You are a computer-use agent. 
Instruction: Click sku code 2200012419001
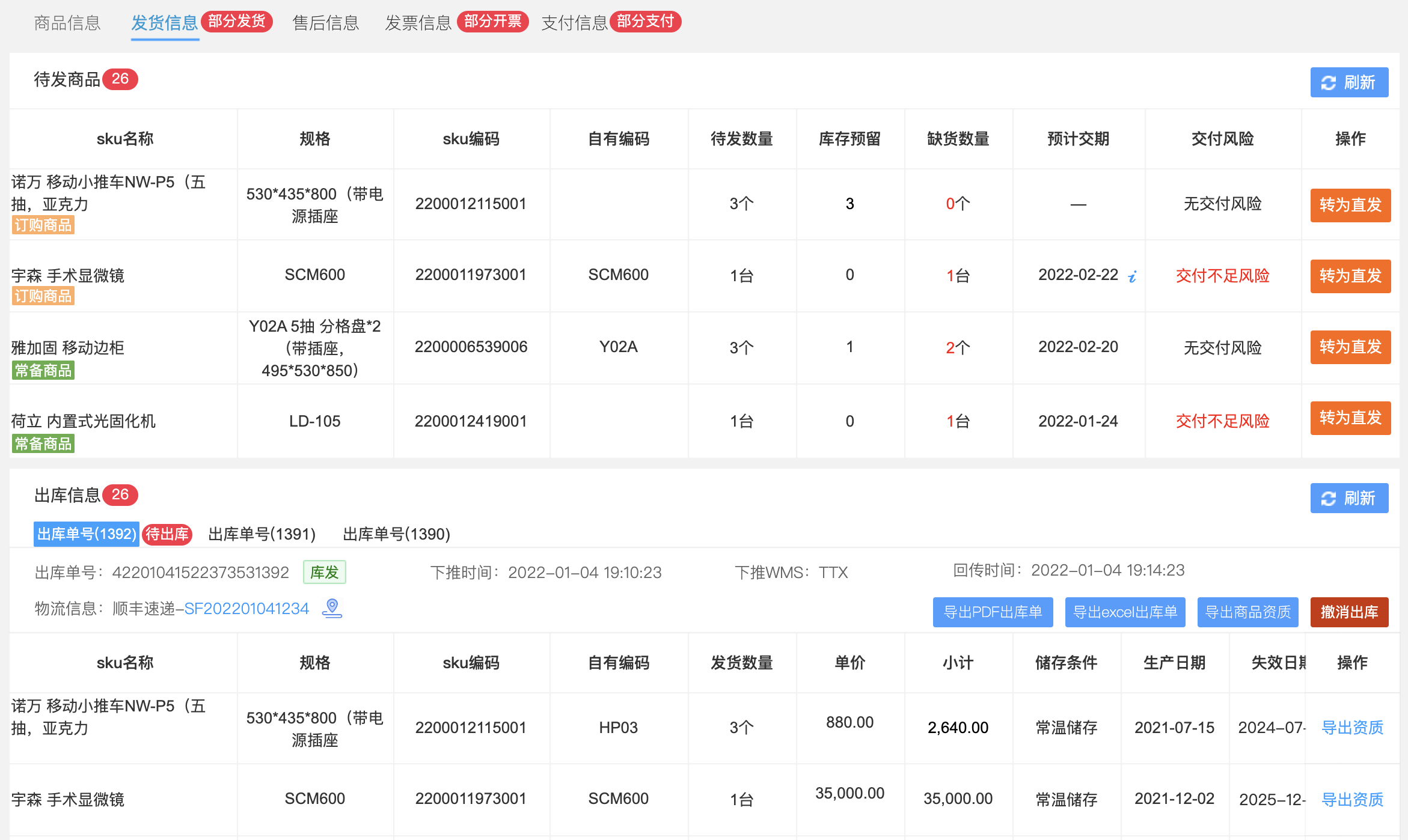(x=471, y=421)
